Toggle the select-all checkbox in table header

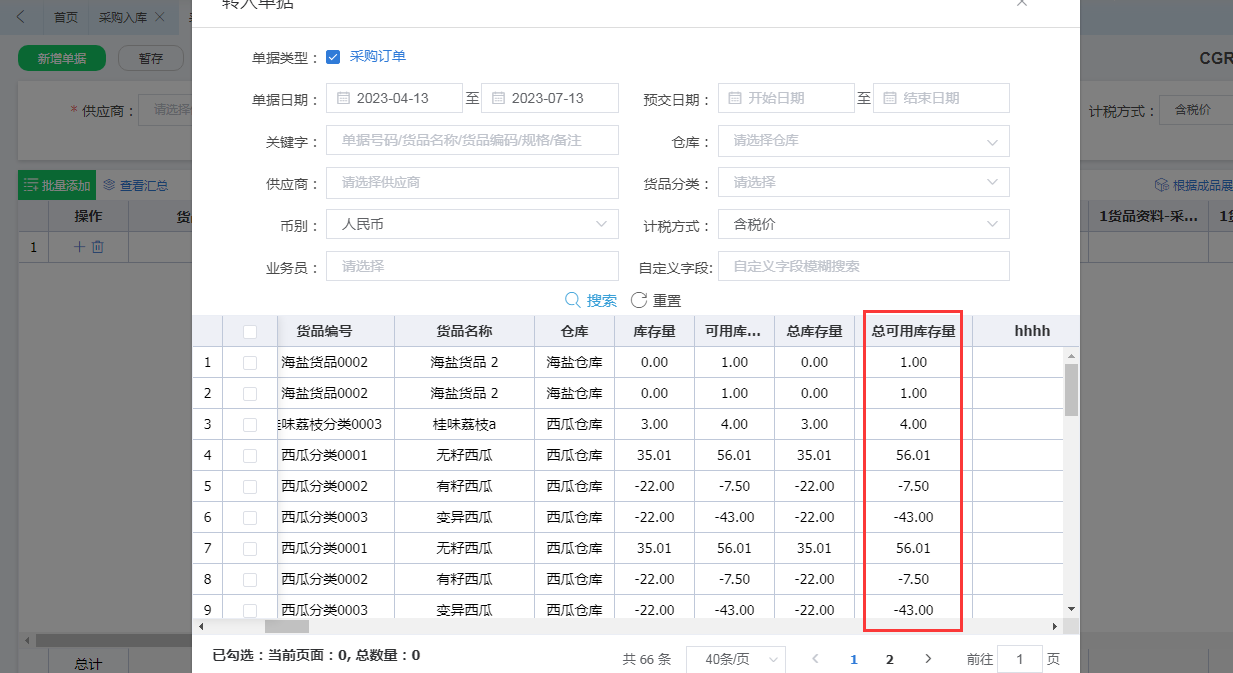click(x=250, y=332)
